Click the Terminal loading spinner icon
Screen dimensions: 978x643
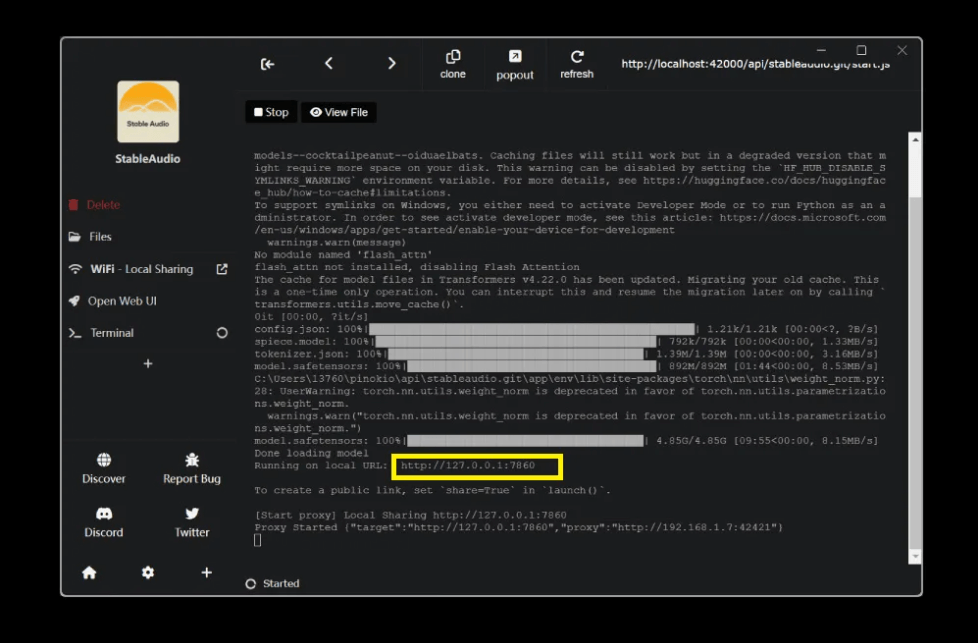pos(222,333)
